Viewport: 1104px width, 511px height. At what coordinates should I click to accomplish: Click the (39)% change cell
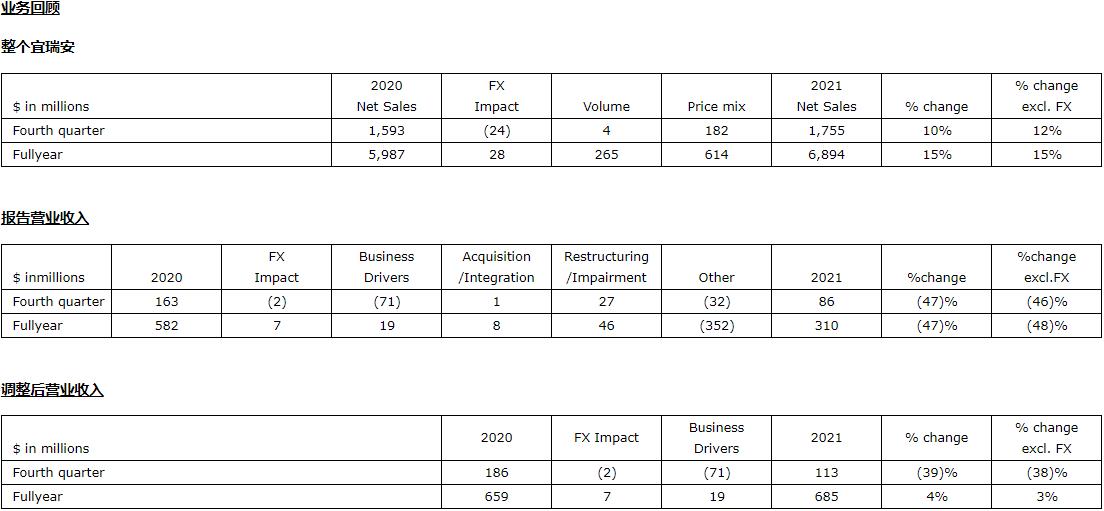tap(936, 473)
